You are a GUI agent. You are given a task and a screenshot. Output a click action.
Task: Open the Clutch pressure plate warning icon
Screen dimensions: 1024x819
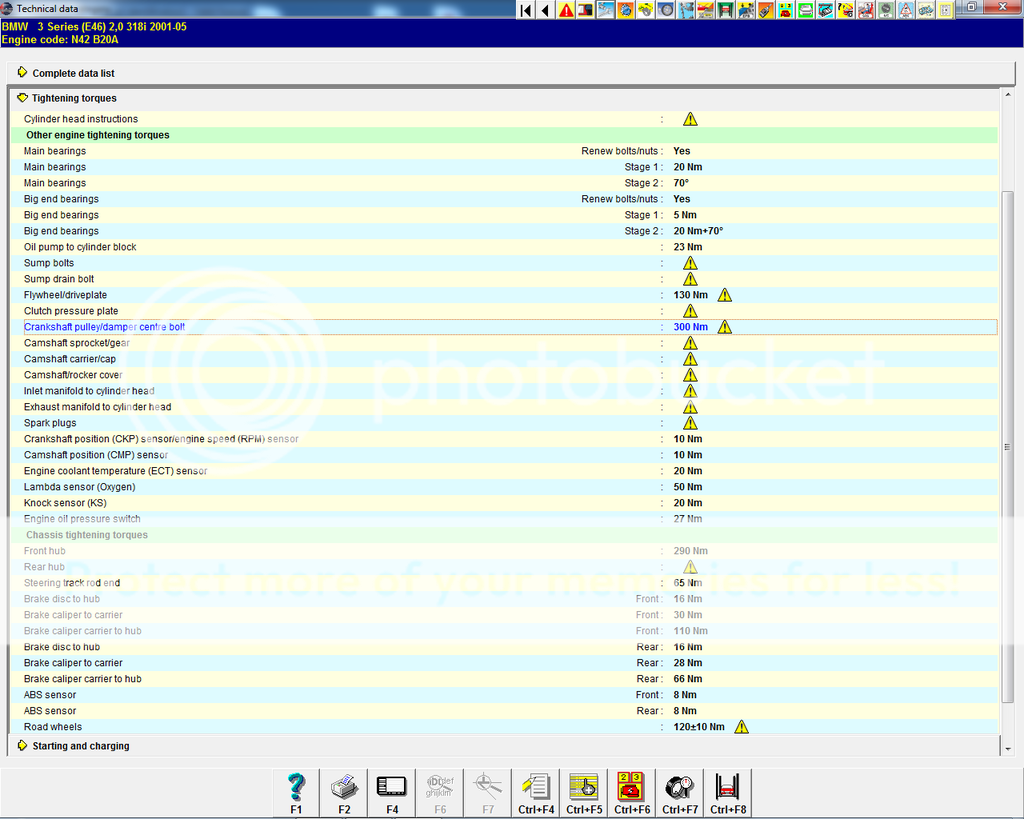[x=690, y=311]
